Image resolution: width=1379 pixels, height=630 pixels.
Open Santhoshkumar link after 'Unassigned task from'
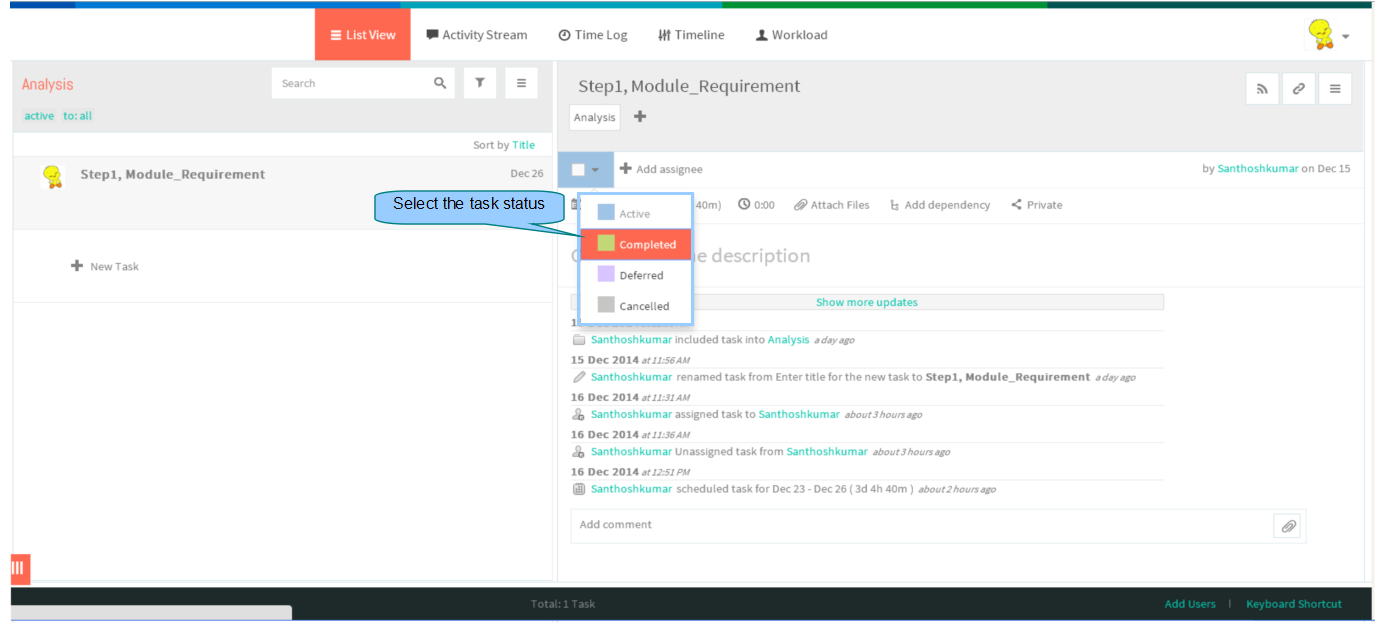tap(827, 451)
